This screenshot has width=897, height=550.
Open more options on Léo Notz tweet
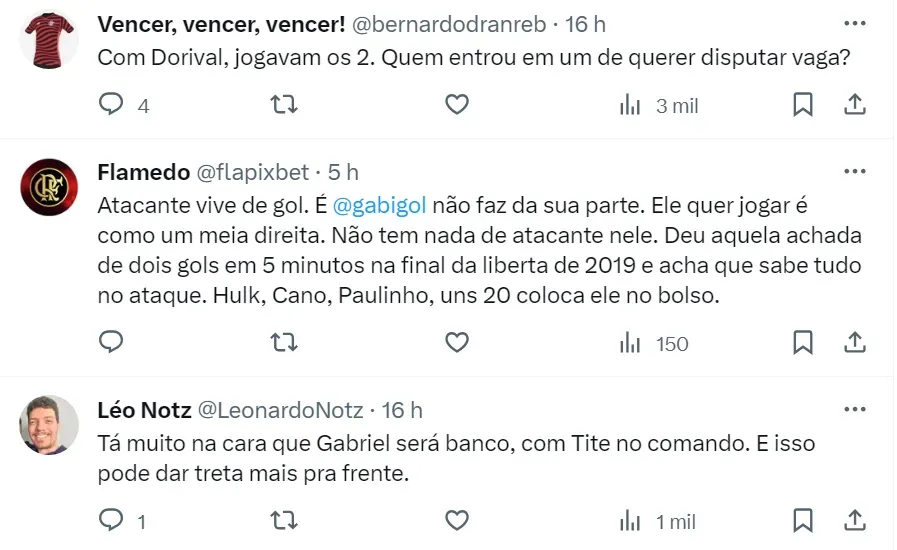click(854, 409)
